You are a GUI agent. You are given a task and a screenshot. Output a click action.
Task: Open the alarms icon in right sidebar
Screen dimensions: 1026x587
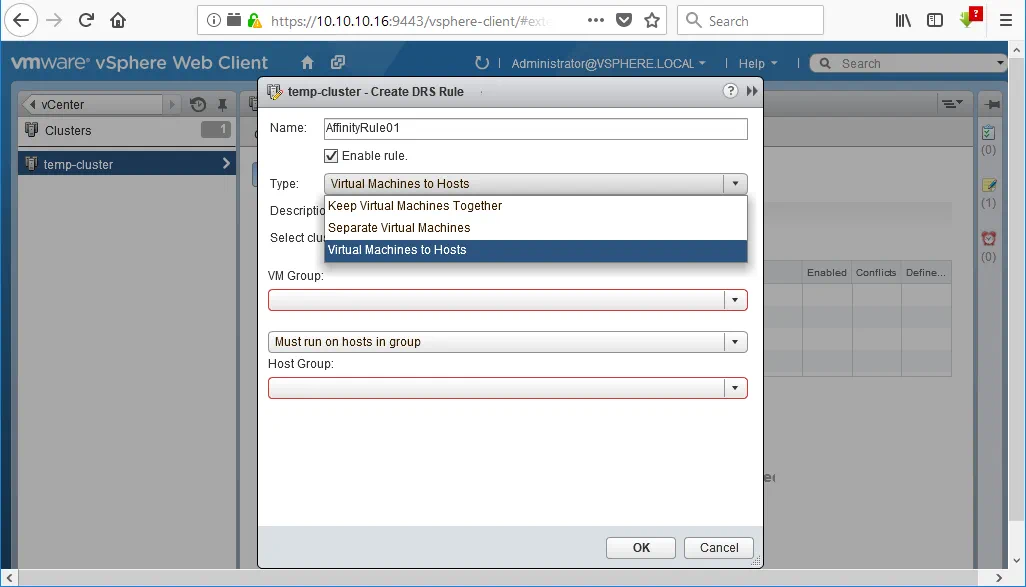[x=988, y=239]
